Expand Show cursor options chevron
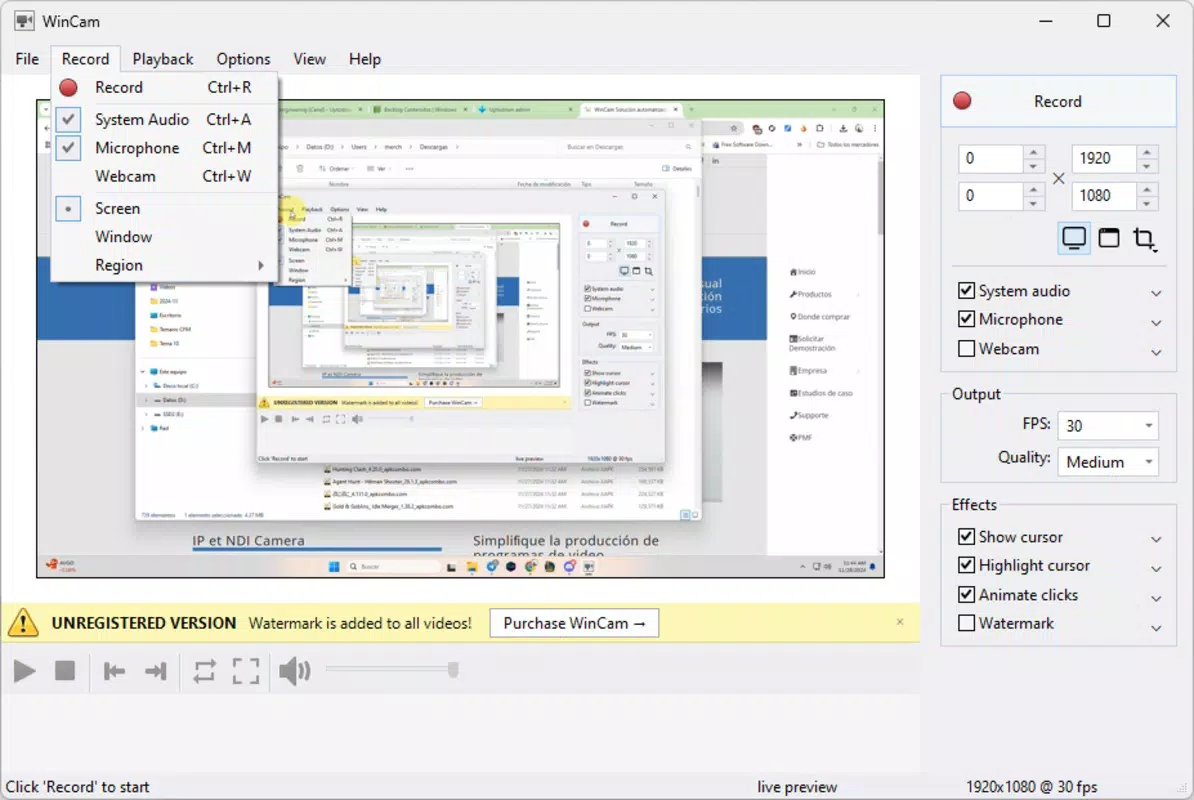The image size is (1194, 800). (x=1156, y=540)
